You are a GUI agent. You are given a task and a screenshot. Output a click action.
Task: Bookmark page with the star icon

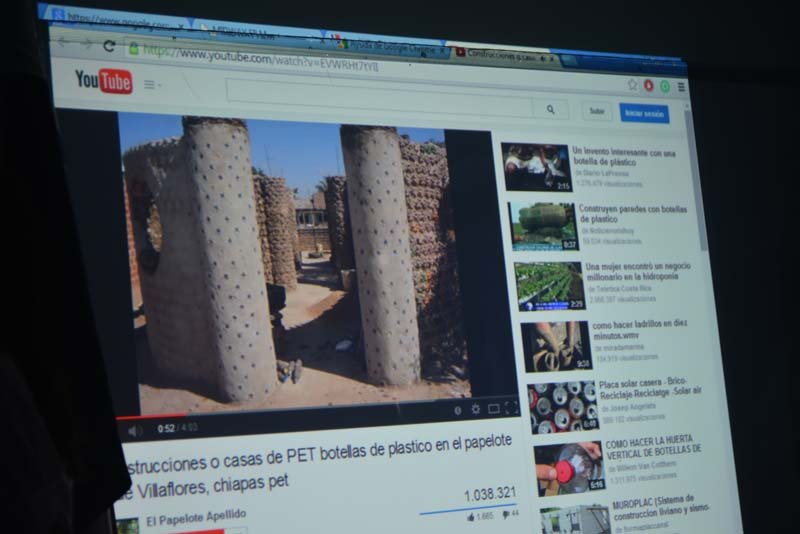coord(632,84)
